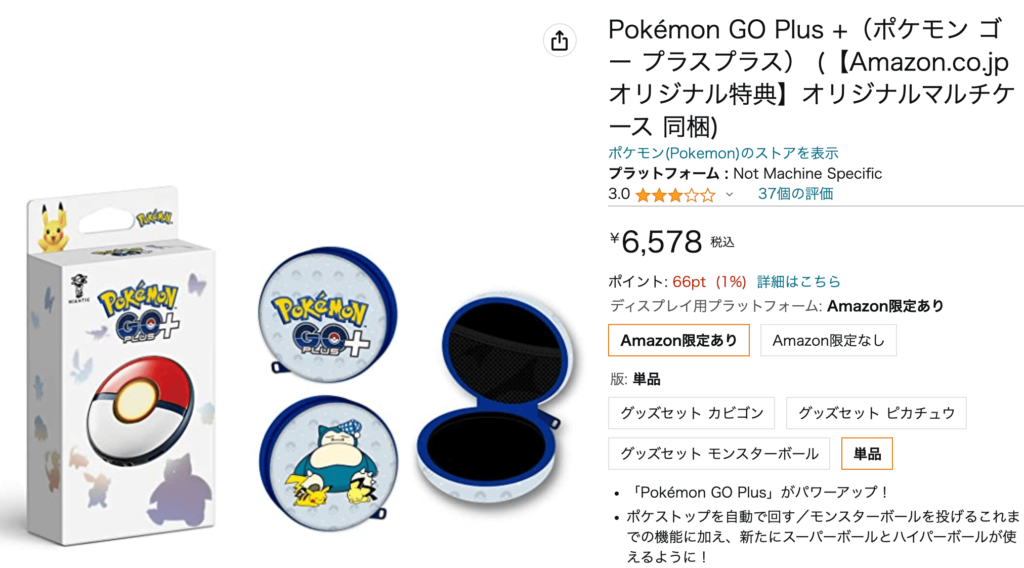1024x568 pixels.
Task: Select the 単品 edition button
Action: tap(867, 453)
